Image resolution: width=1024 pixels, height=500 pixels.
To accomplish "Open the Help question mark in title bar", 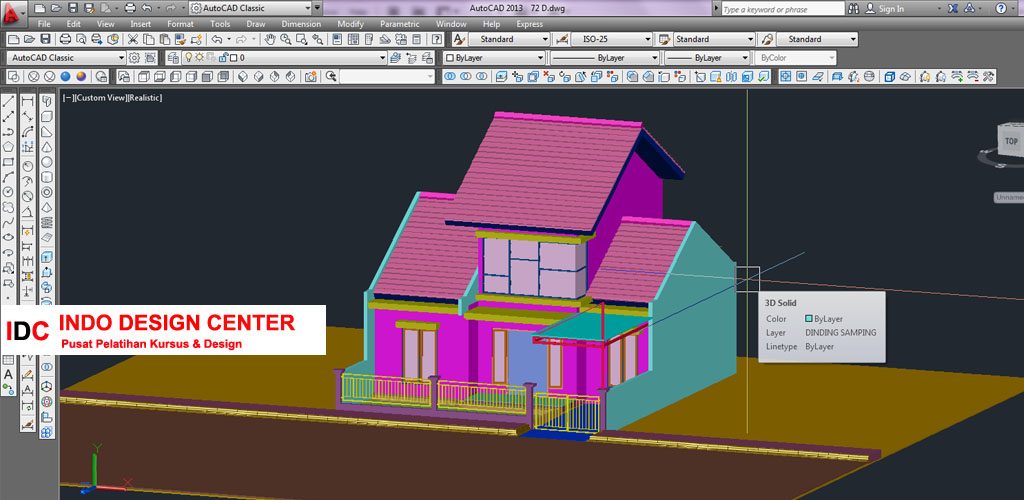I will pos(1000,8).
